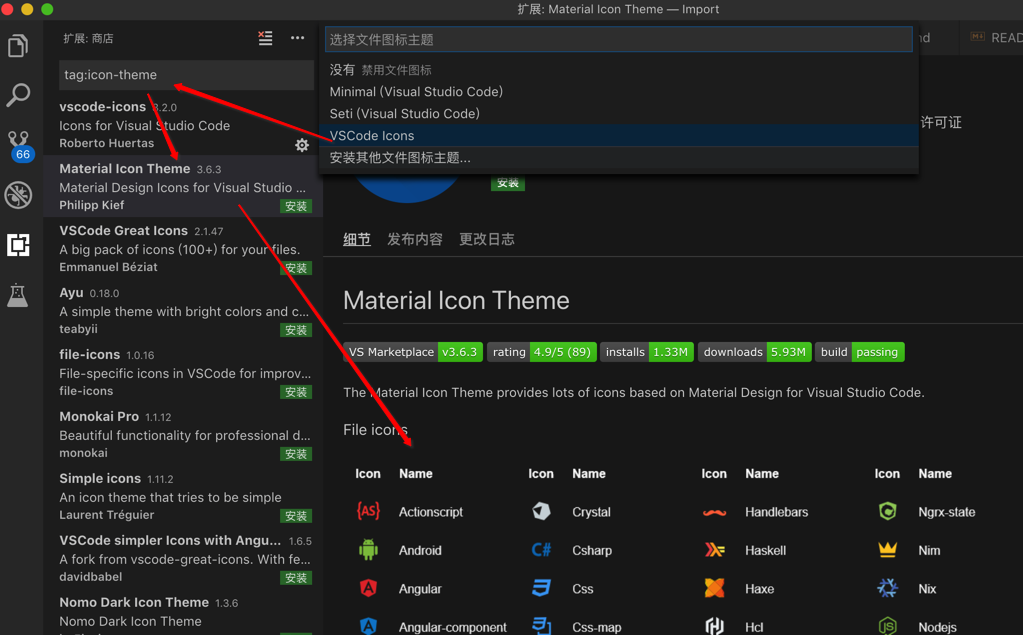Select vscode-icons extension in list
The image size is (1023, 635).
point(183,124)
